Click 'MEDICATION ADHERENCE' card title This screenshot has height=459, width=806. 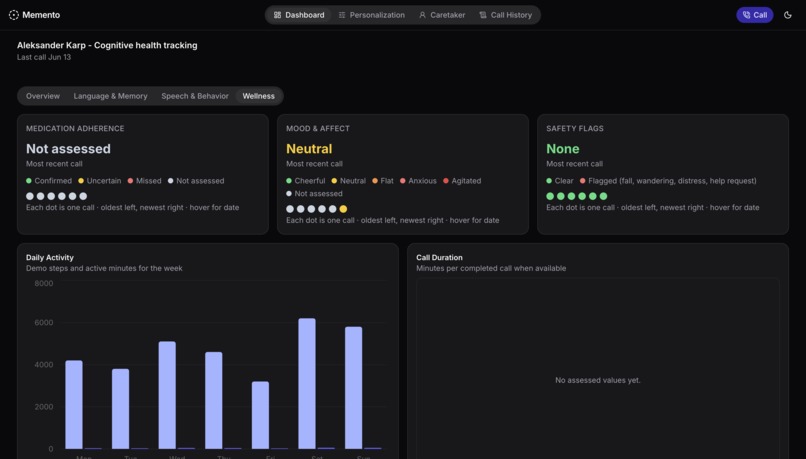75,128
